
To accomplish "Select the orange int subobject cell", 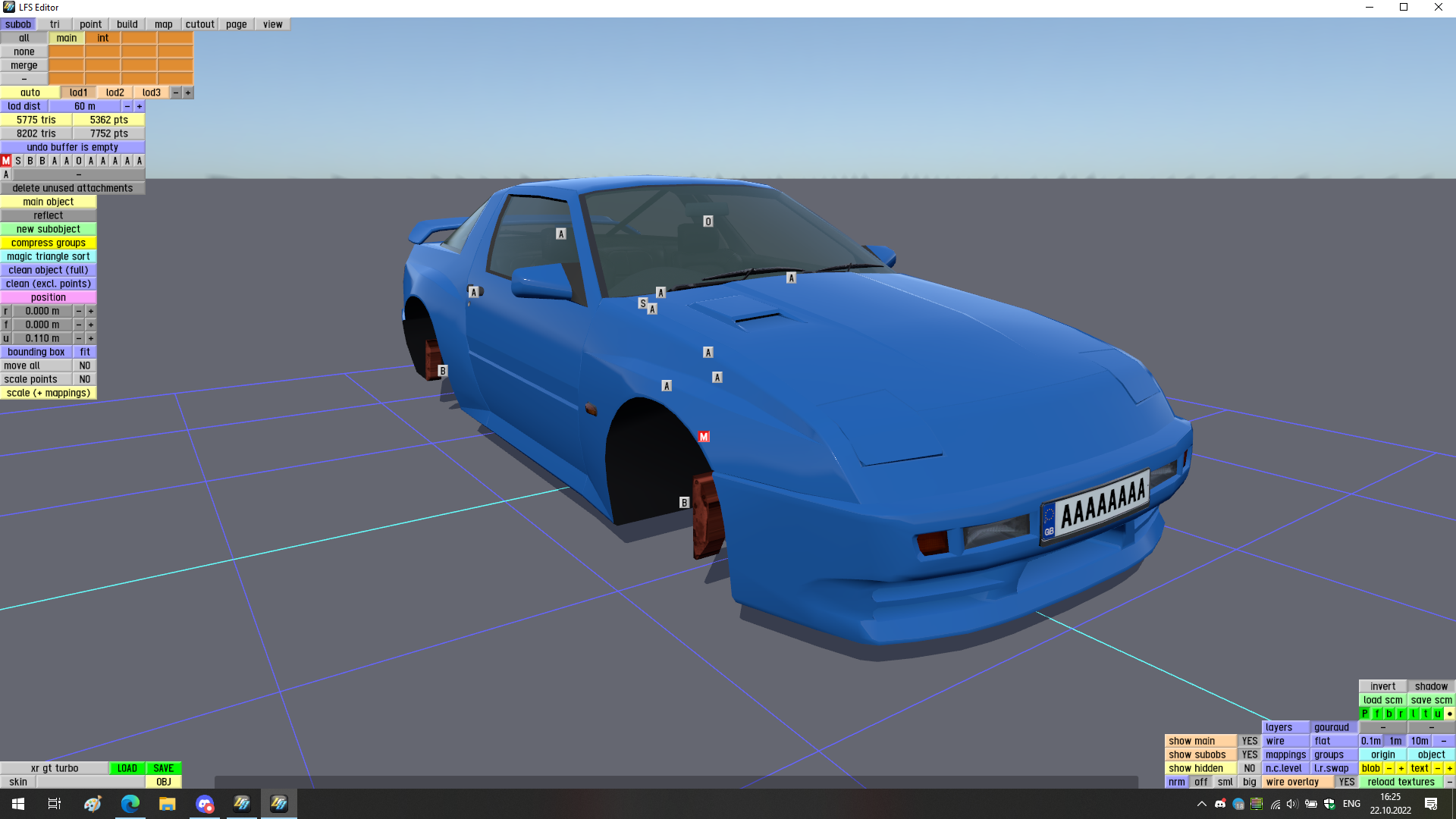I will coord(102,38).
